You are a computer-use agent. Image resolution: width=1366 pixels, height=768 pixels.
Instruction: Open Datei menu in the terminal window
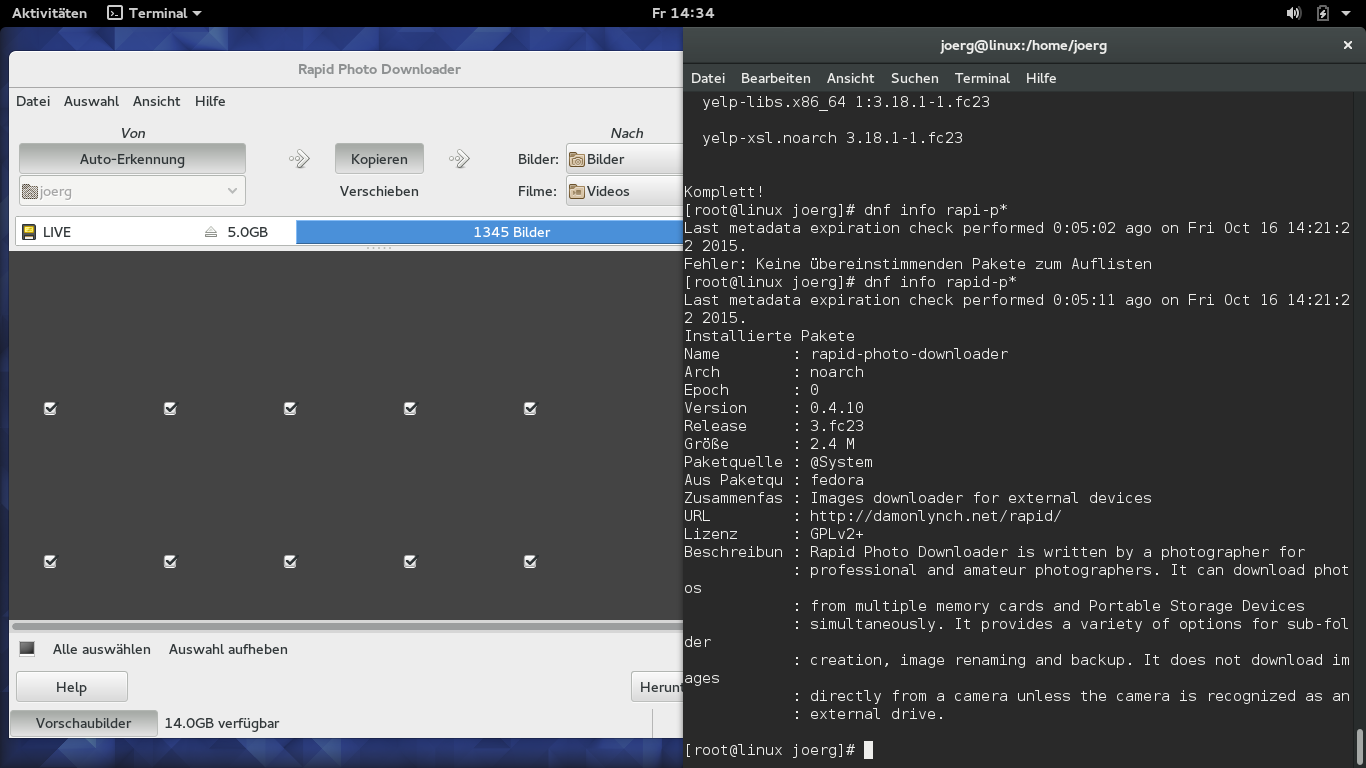click(708, 78)
